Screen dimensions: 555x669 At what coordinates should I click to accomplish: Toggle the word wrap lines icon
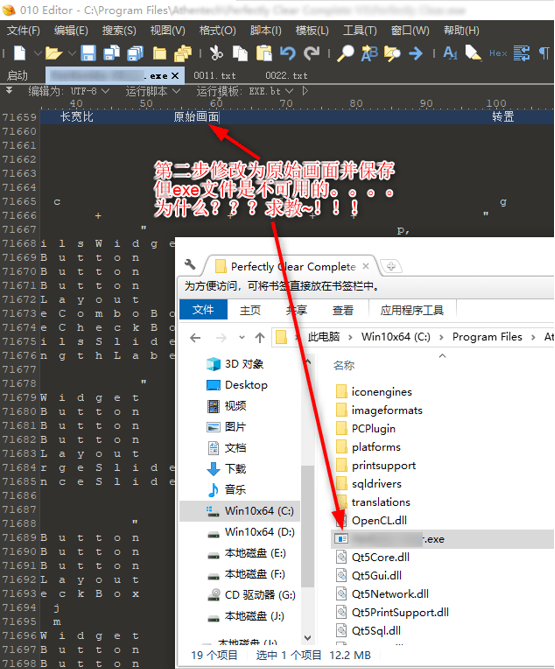click(521, 53)
